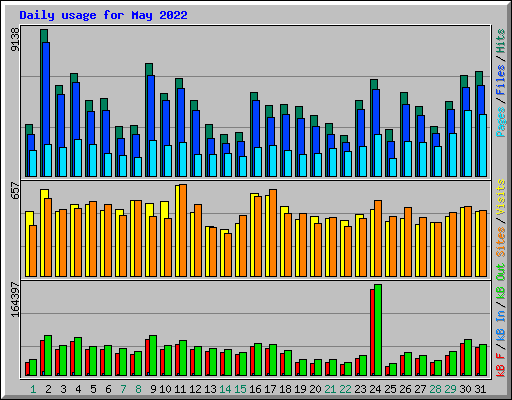Click day label 10 on axis
The height and width of the screenshot is (400, 512).
click(x=165, y=389)
